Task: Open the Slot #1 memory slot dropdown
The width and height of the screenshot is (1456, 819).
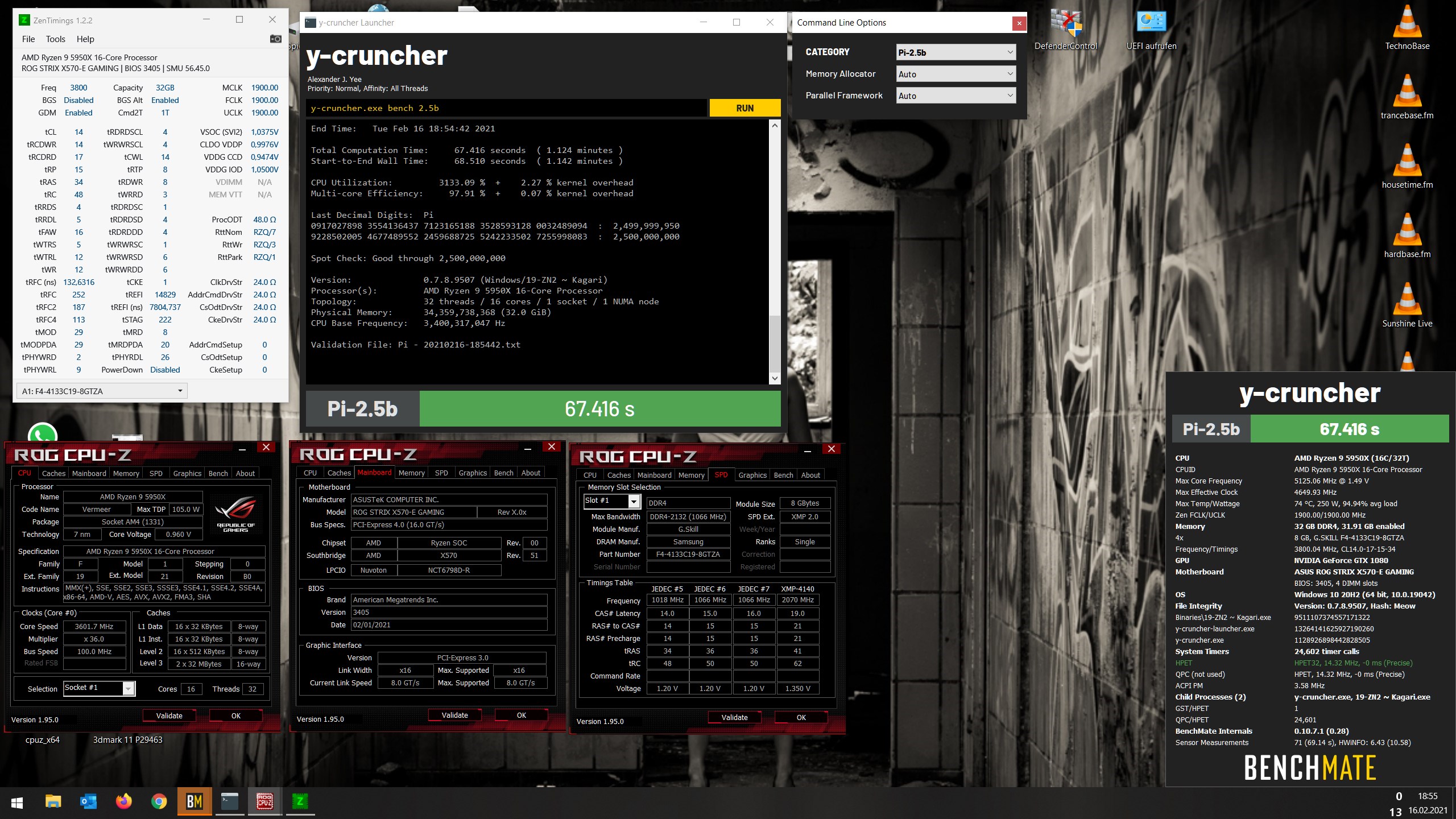Action: click(612, 500)
